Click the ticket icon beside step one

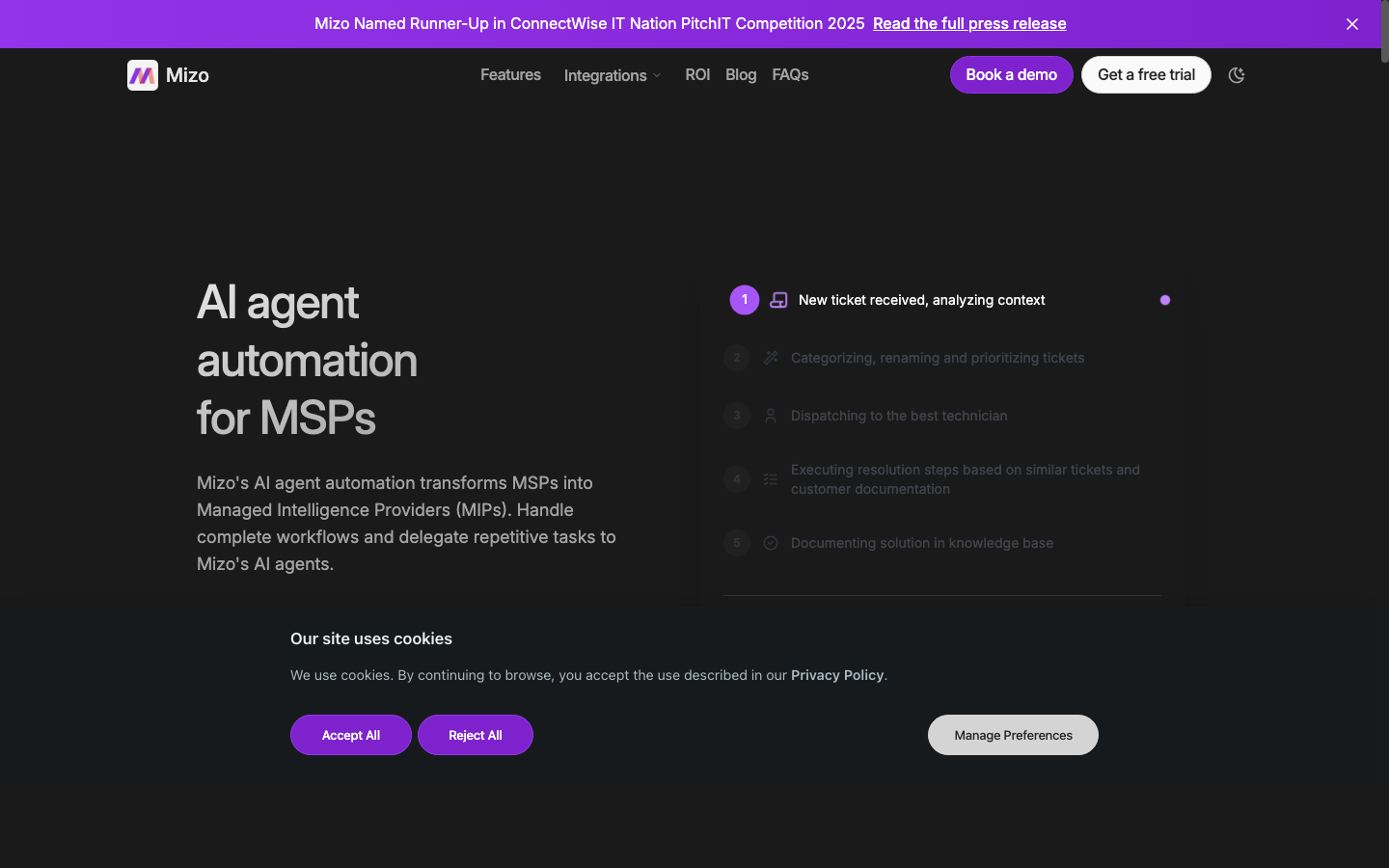pos(778,300)
